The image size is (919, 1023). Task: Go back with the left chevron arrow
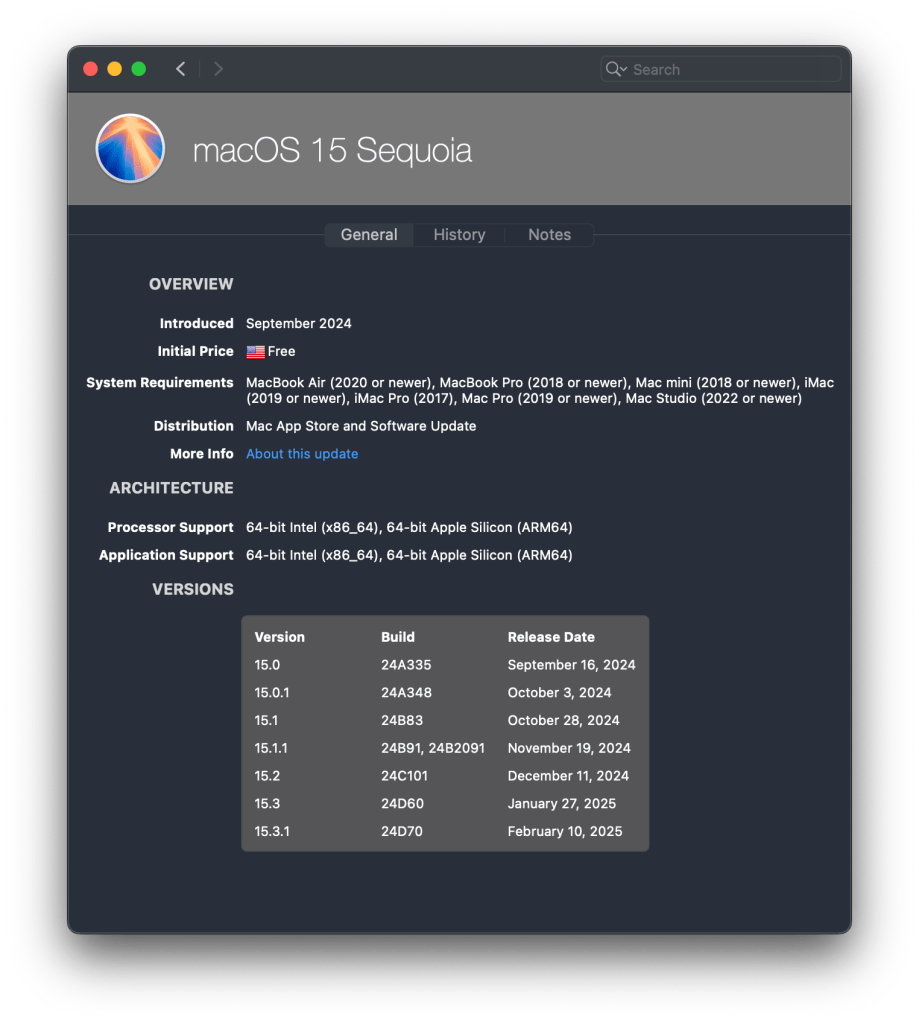click(x=180, y=69)
